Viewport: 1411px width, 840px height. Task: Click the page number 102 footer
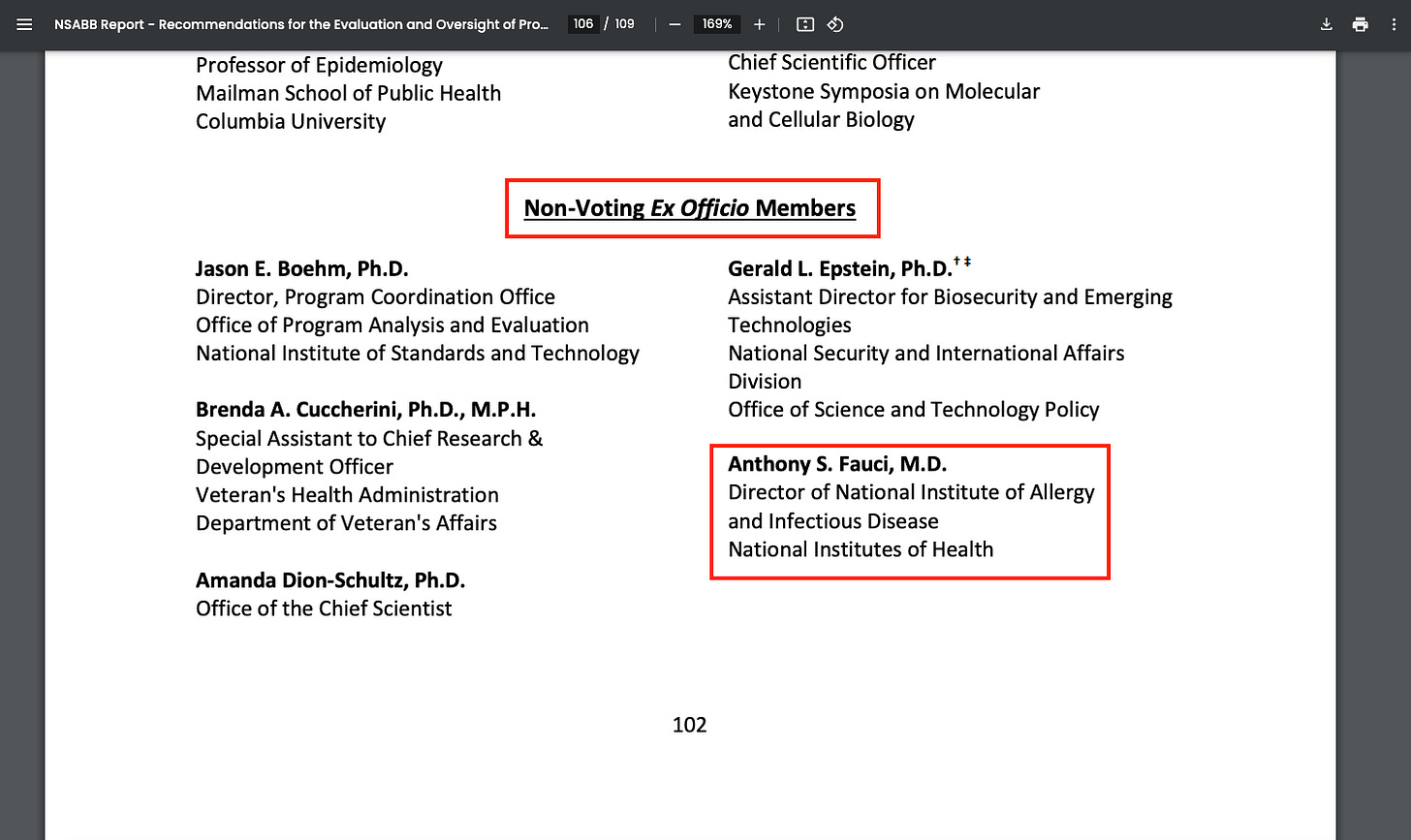689,725
